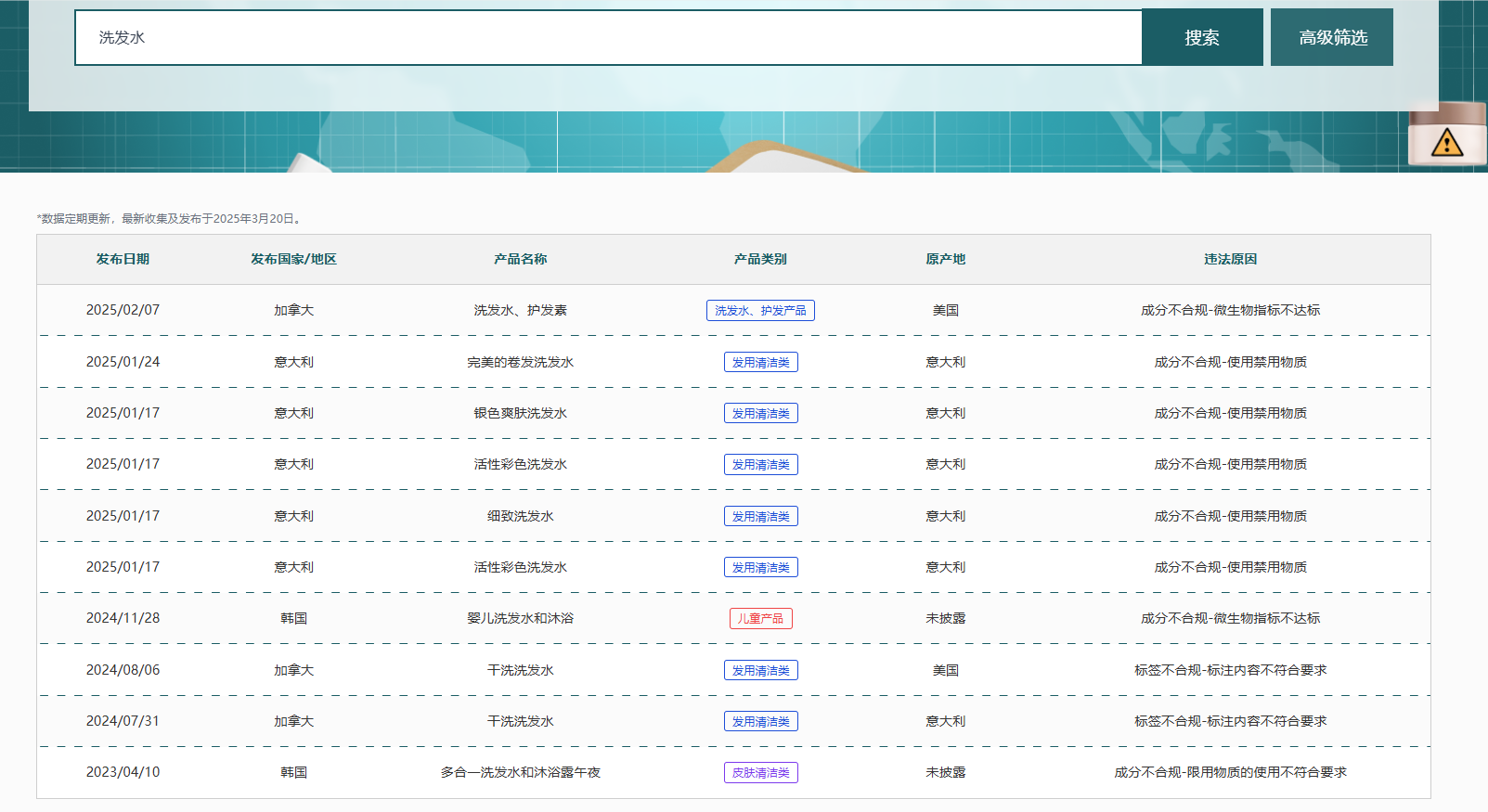The height and width of the screenshot is (812, 1488).
Task: Select the purple 皮肤清洁类 category tag
Action: 760,773
